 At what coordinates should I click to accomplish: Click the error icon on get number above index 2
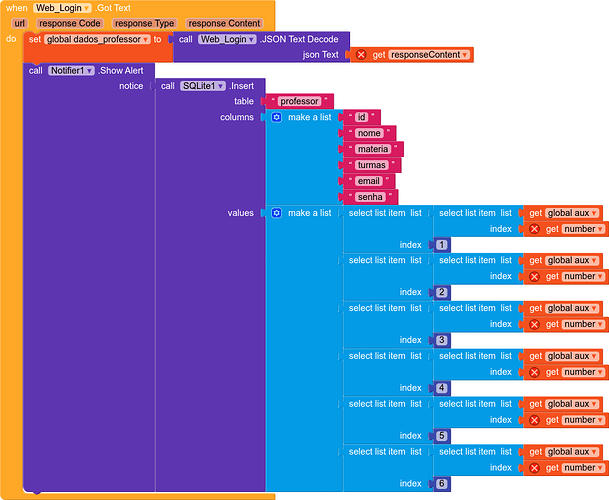[534, 277]
